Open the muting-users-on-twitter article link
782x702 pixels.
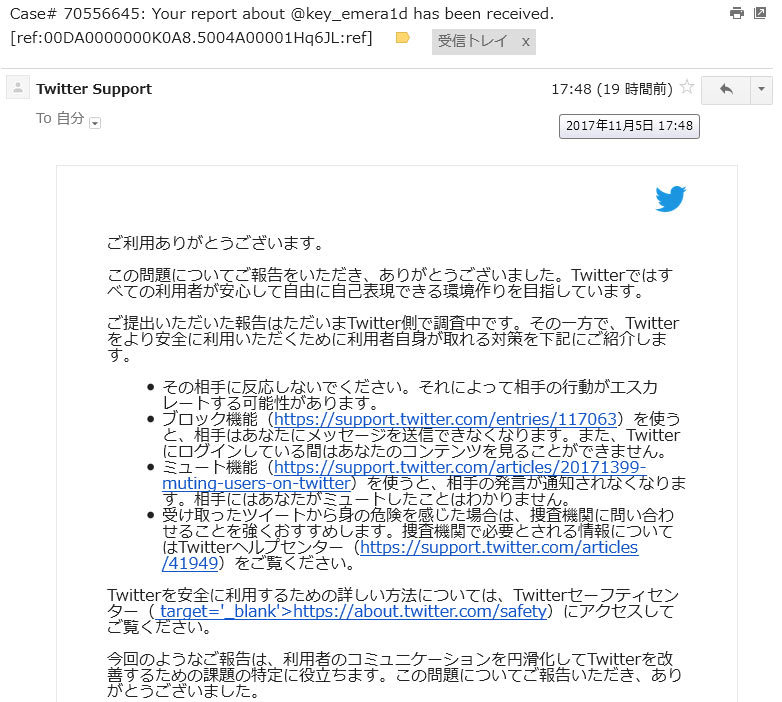coord(404,475)
